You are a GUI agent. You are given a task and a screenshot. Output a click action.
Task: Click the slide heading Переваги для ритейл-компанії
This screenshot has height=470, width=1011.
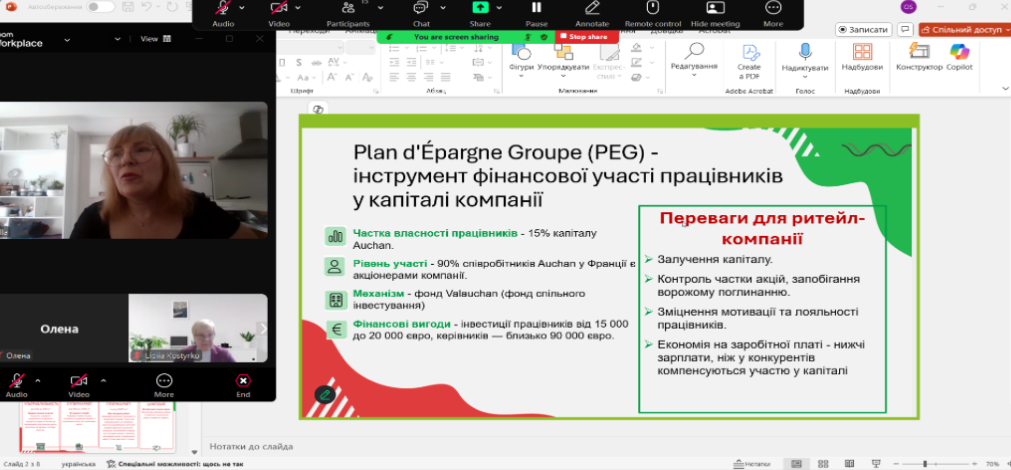click(x=761, y=228)
